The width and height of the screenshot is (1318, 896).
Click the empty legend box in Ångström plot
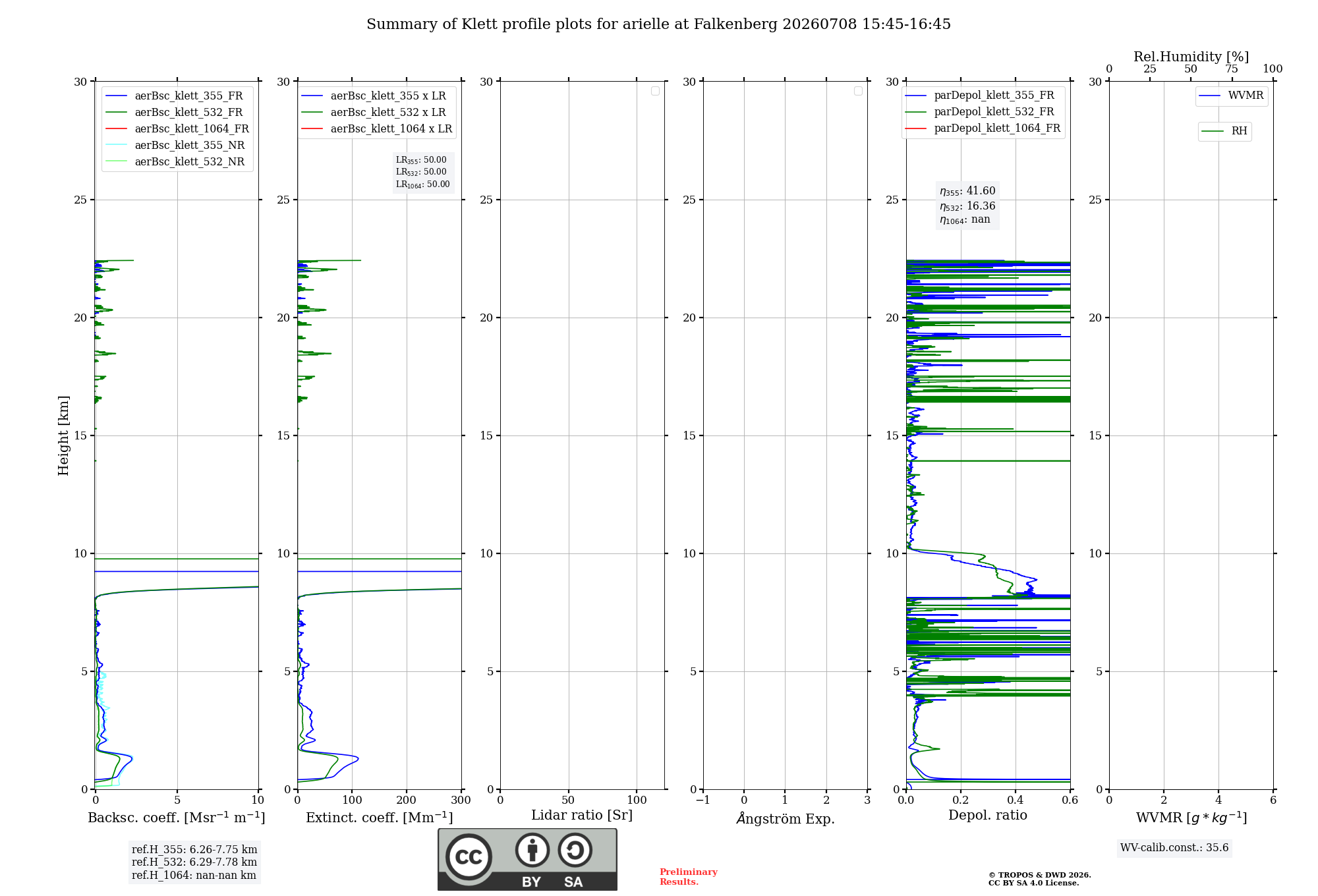pos(858,91)
